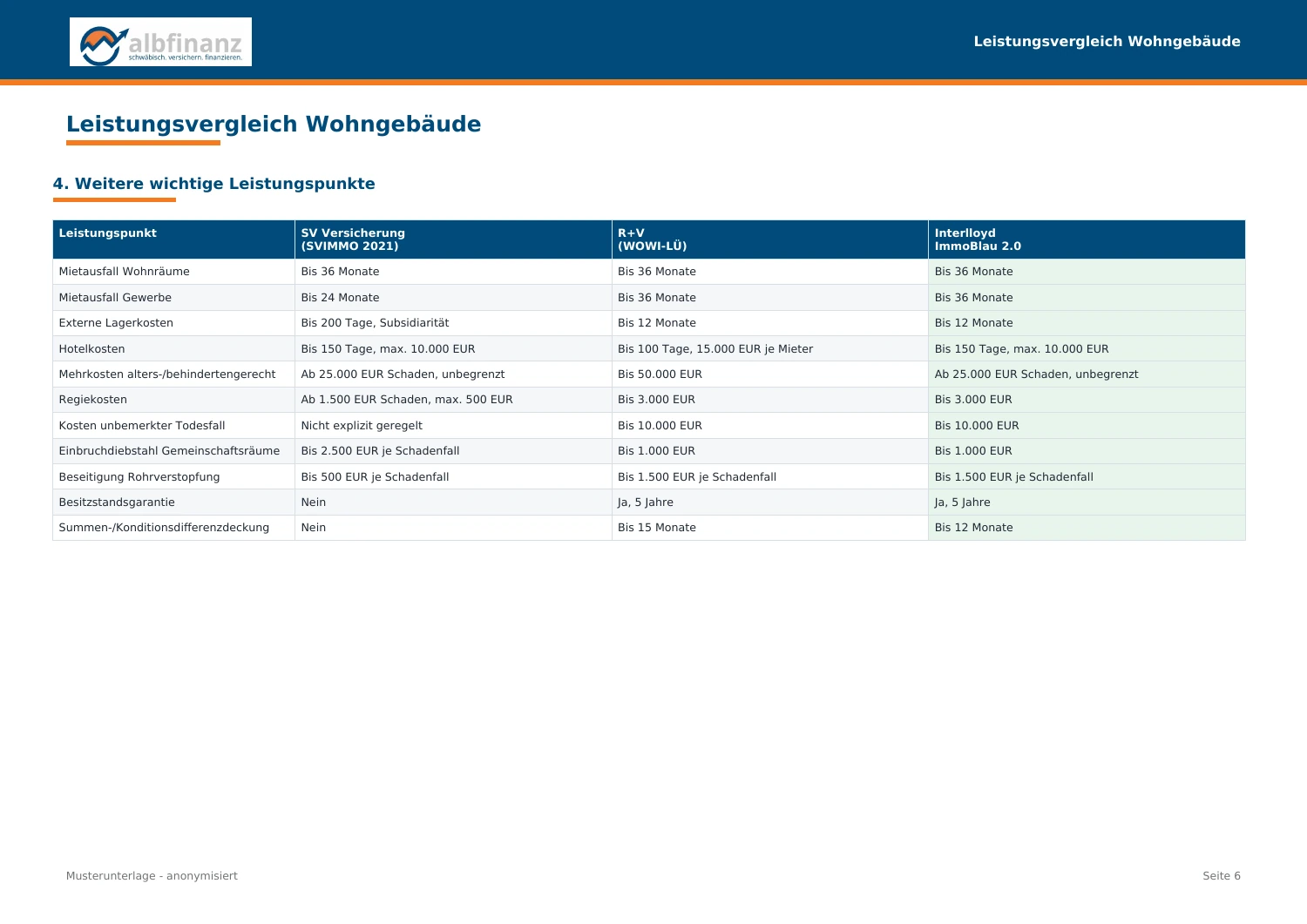Image resolution: width=1307 pixels, height=924 pixels.
Task: Click the main heading Leistungsvergleich Wohngebäude
Action: point(274,125)
